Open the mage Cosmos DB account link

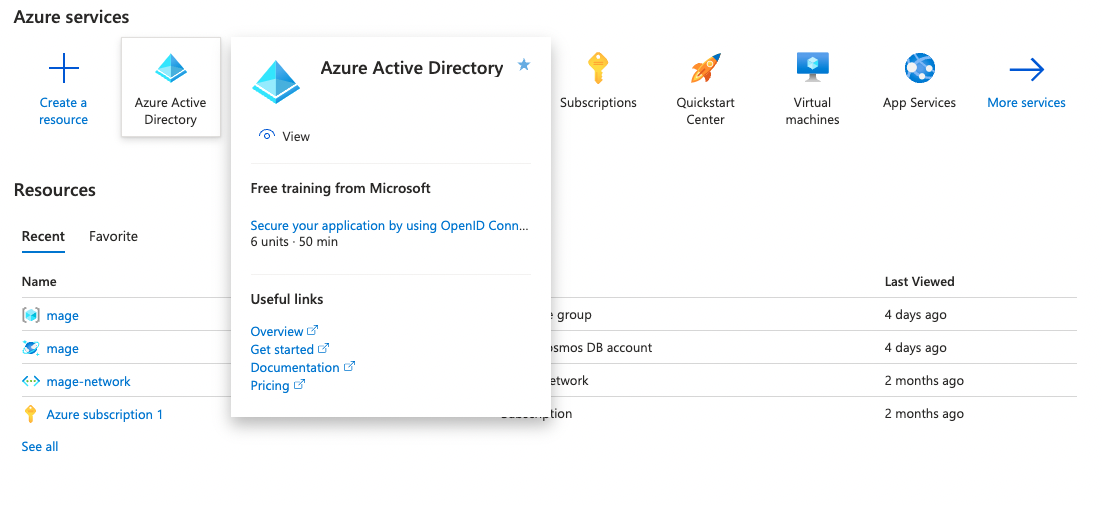[63, 348]
